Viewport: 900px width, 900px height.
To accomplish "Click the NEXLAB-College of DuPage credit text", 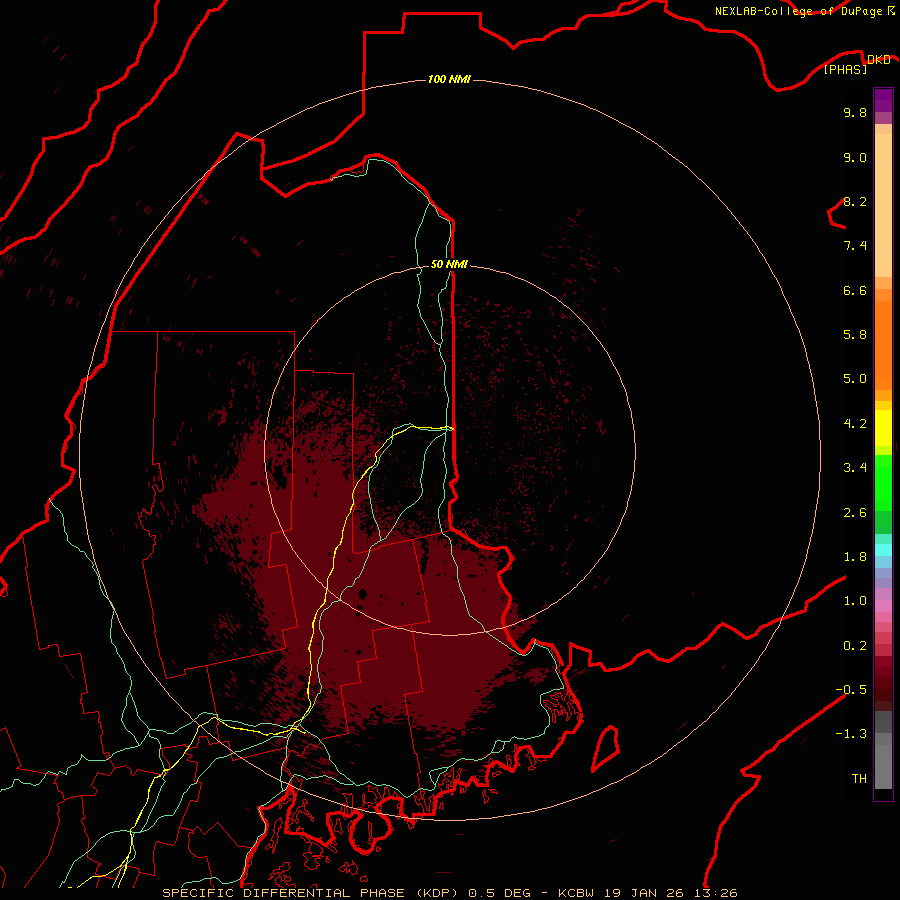I will [x=804, y=11].
